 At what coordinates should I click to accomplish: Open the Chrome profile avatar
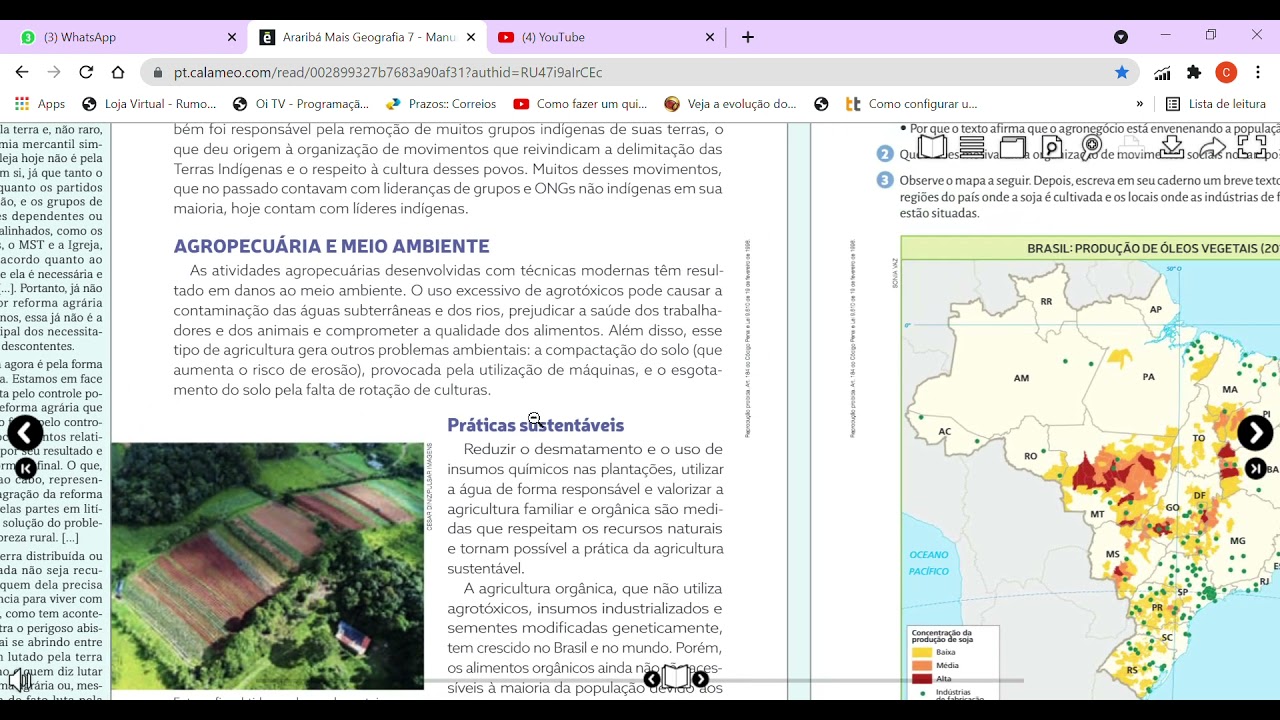[x=1226, y=72]
